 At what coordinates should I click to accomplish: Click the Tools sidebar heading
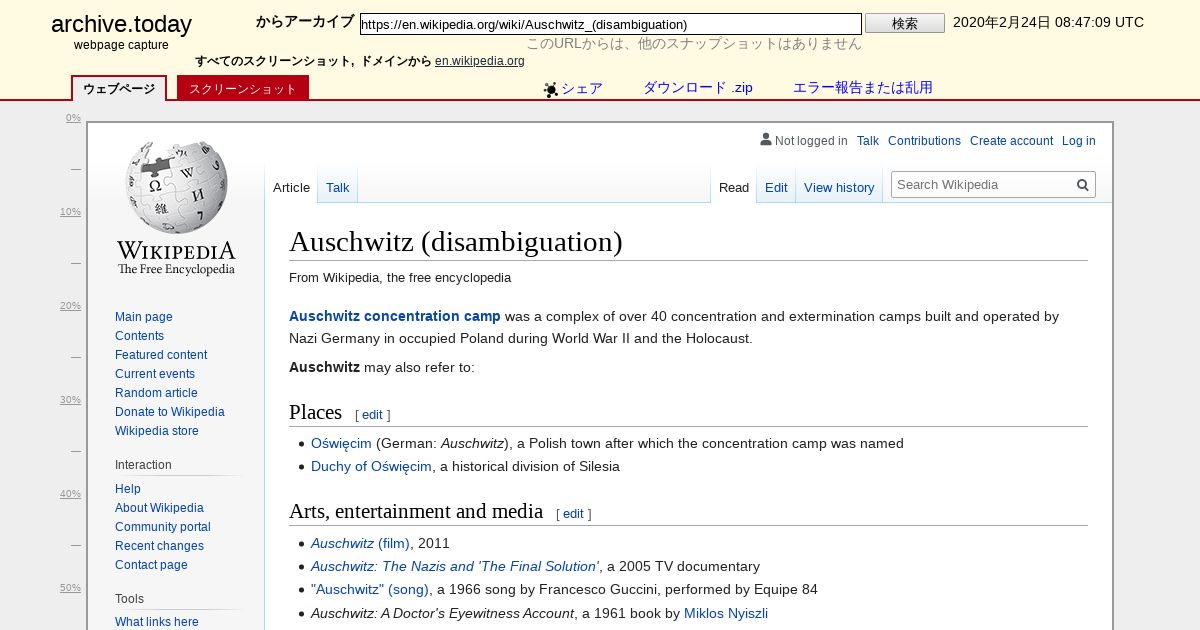pyautogui.click(x=129, y=599)
